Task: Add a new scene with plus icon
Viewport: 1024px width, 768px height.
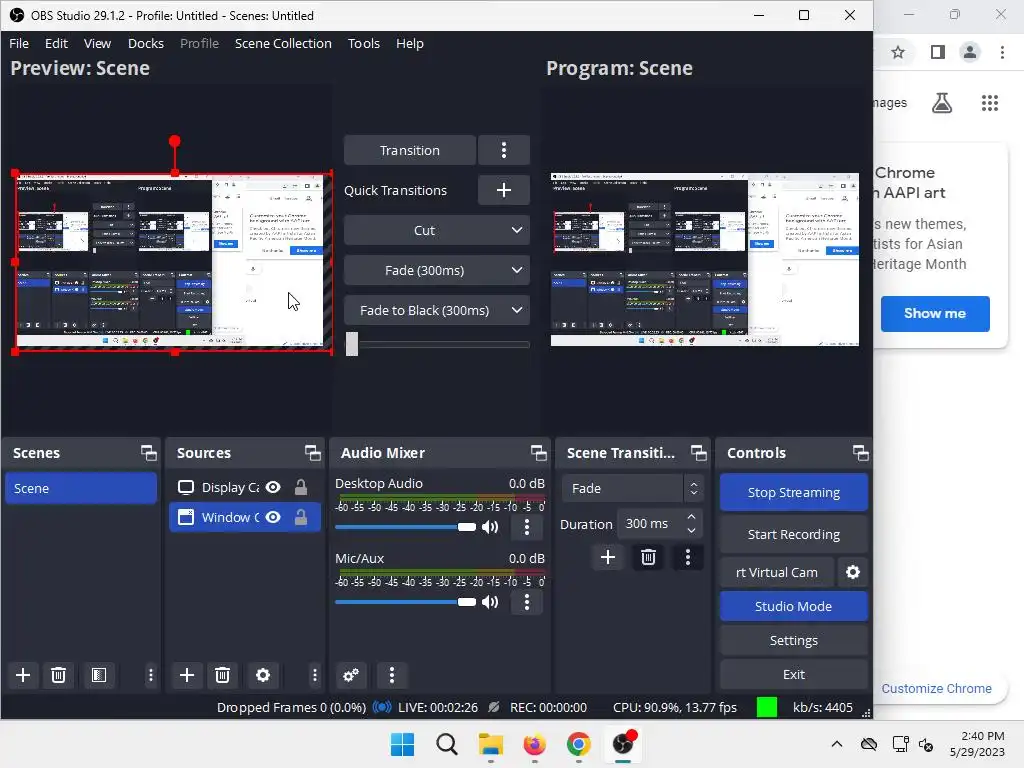Action: pyautogui.click(x=23, y=675)
